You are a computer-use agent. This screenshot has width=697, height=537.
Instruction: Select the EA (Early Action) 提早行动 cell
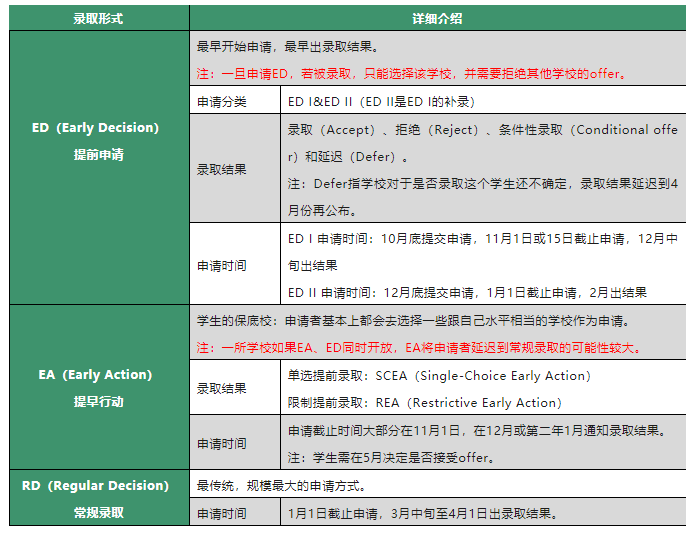98,387
